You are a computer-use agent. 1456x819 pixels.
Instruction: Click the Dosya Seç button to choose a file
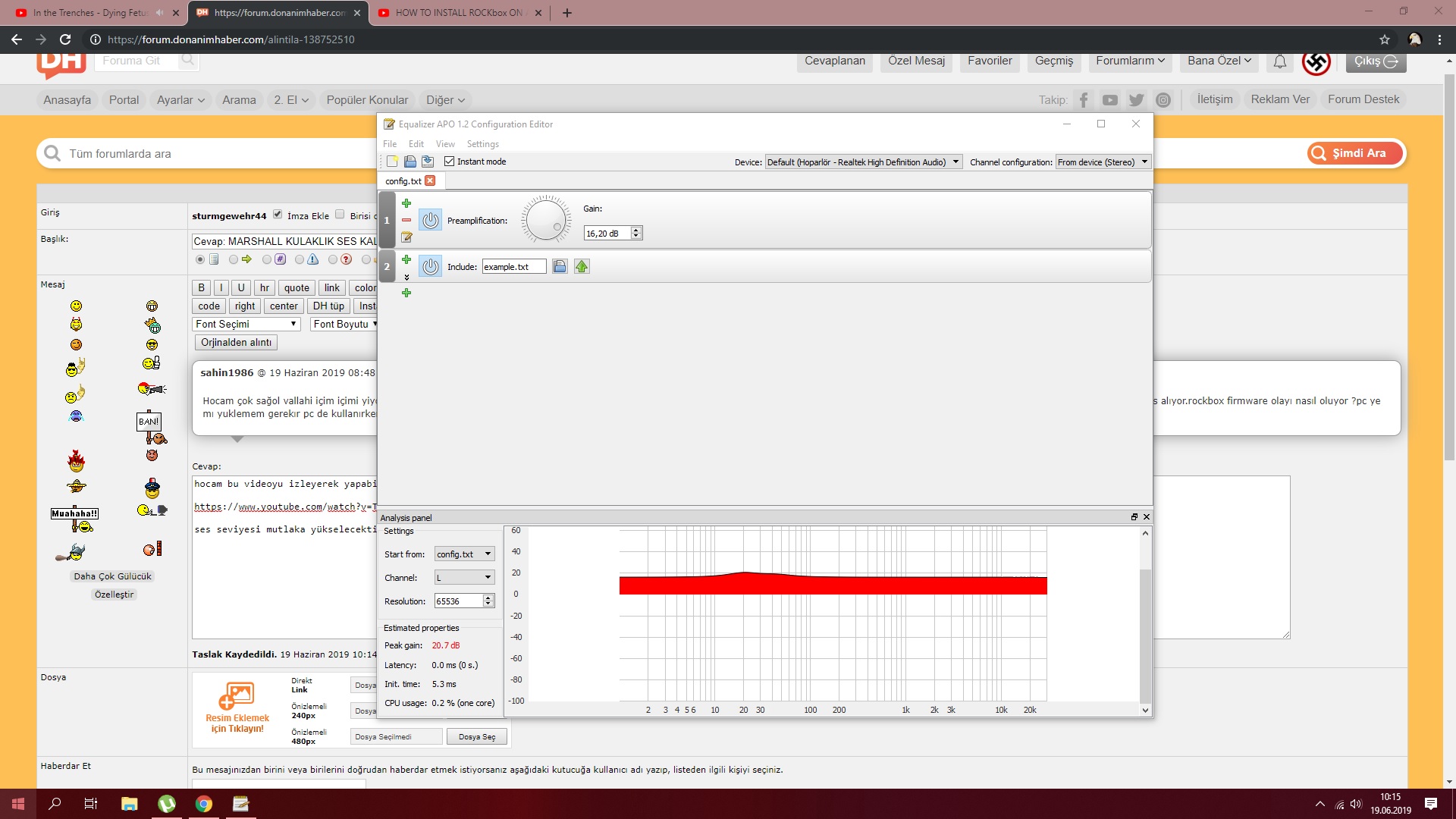click(477, 736)
